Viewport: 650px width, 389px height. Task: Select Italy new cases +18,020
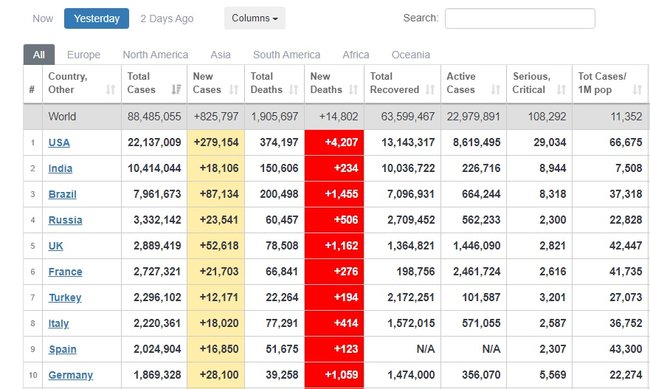[x=219, y=323]
